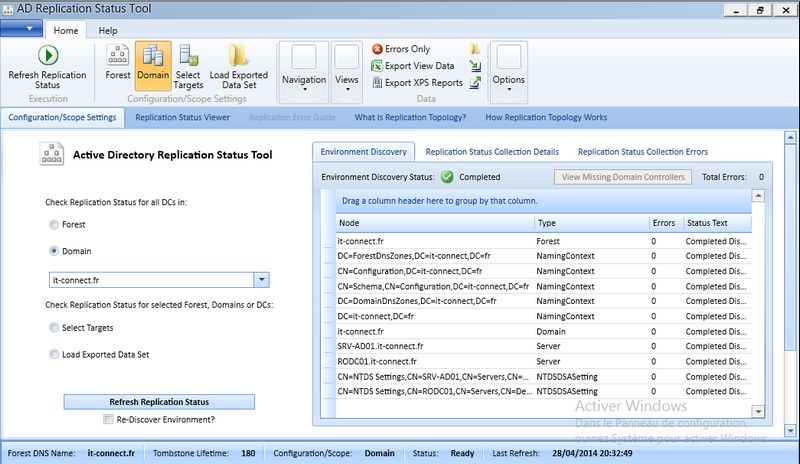800x464 pixels.
Task: Toggle the Errors Only filter
Action: pyautogui.click(x=400, y=49)
